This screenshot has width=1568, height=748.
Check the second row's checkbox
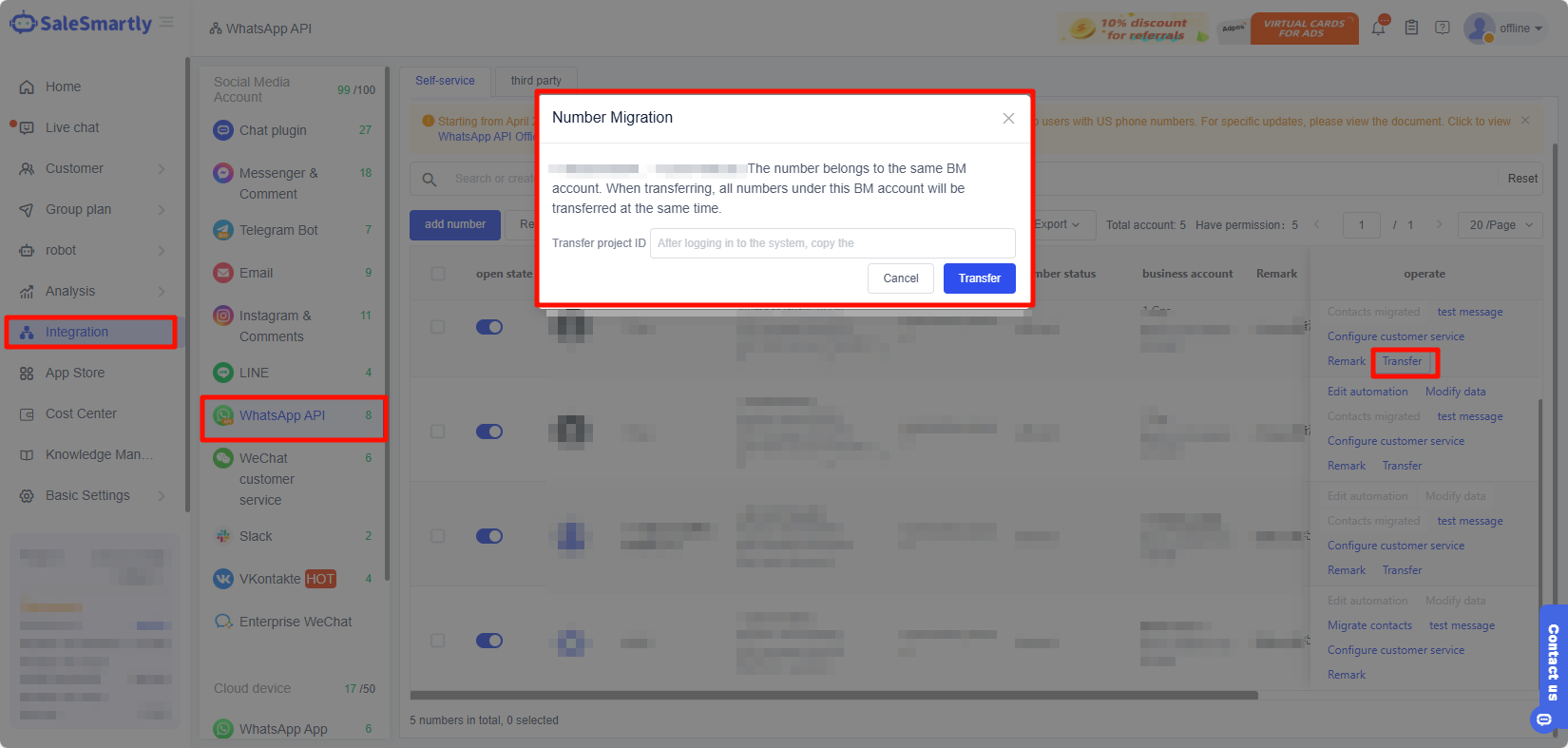pos(438,432)
